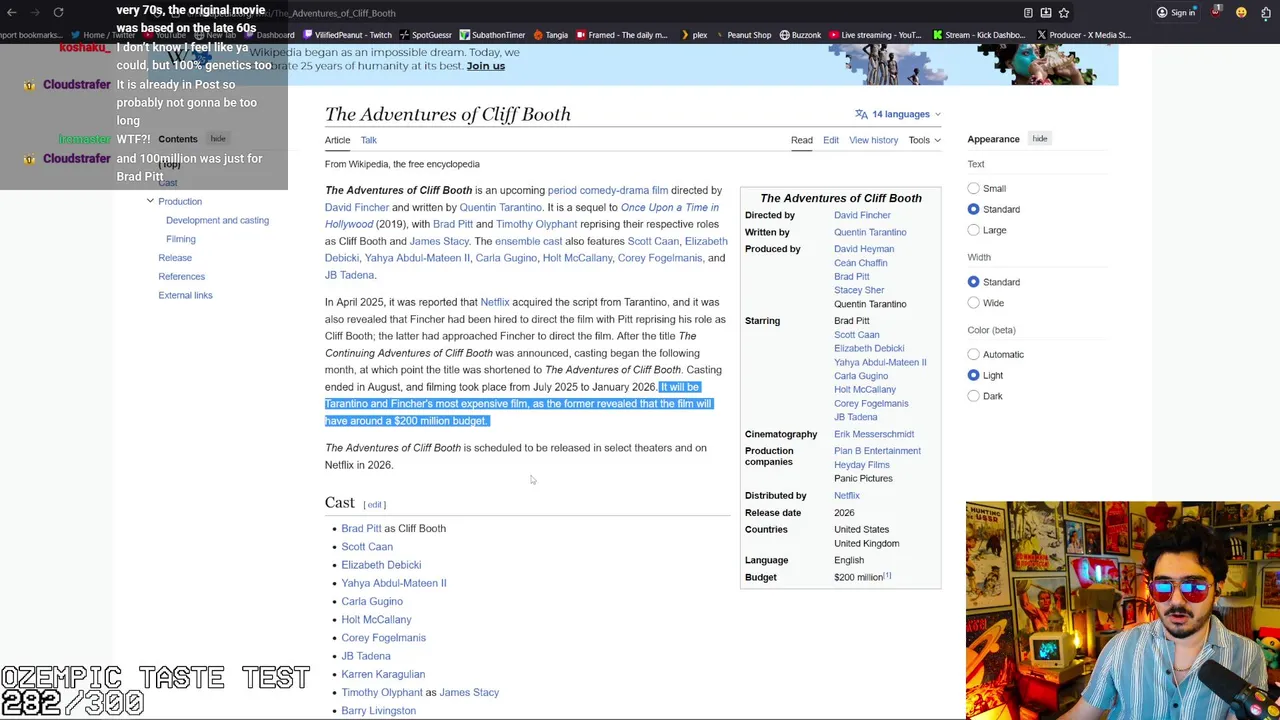Open Heyday Films link in infobox
The width and height of the screenshot is (1280, 720).
point(862,465)
